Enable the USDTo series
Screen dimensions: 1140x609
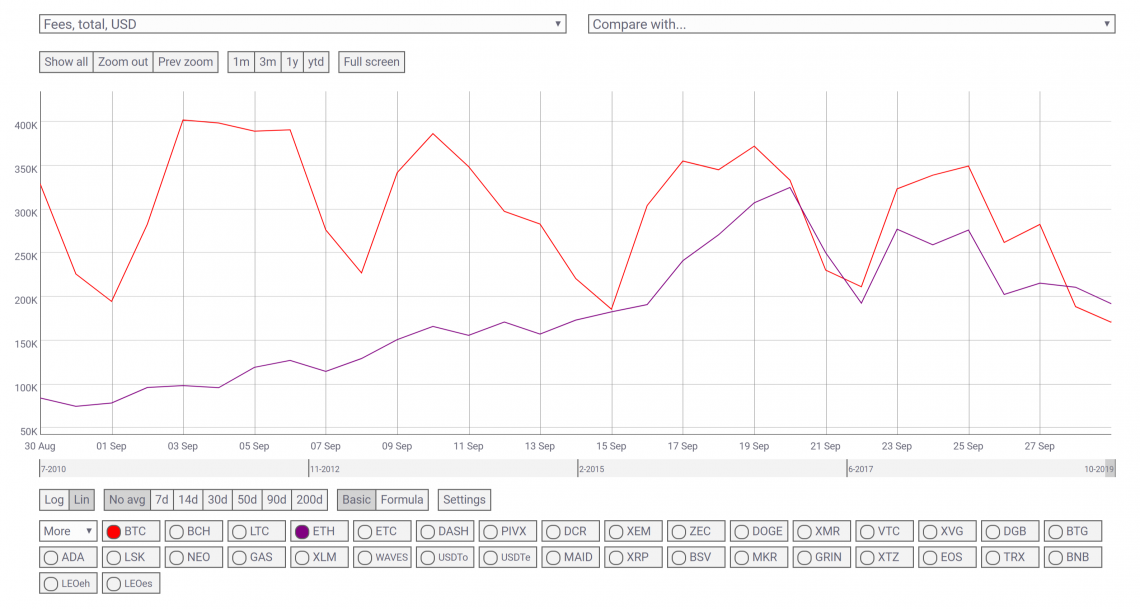tap(445, 557)
